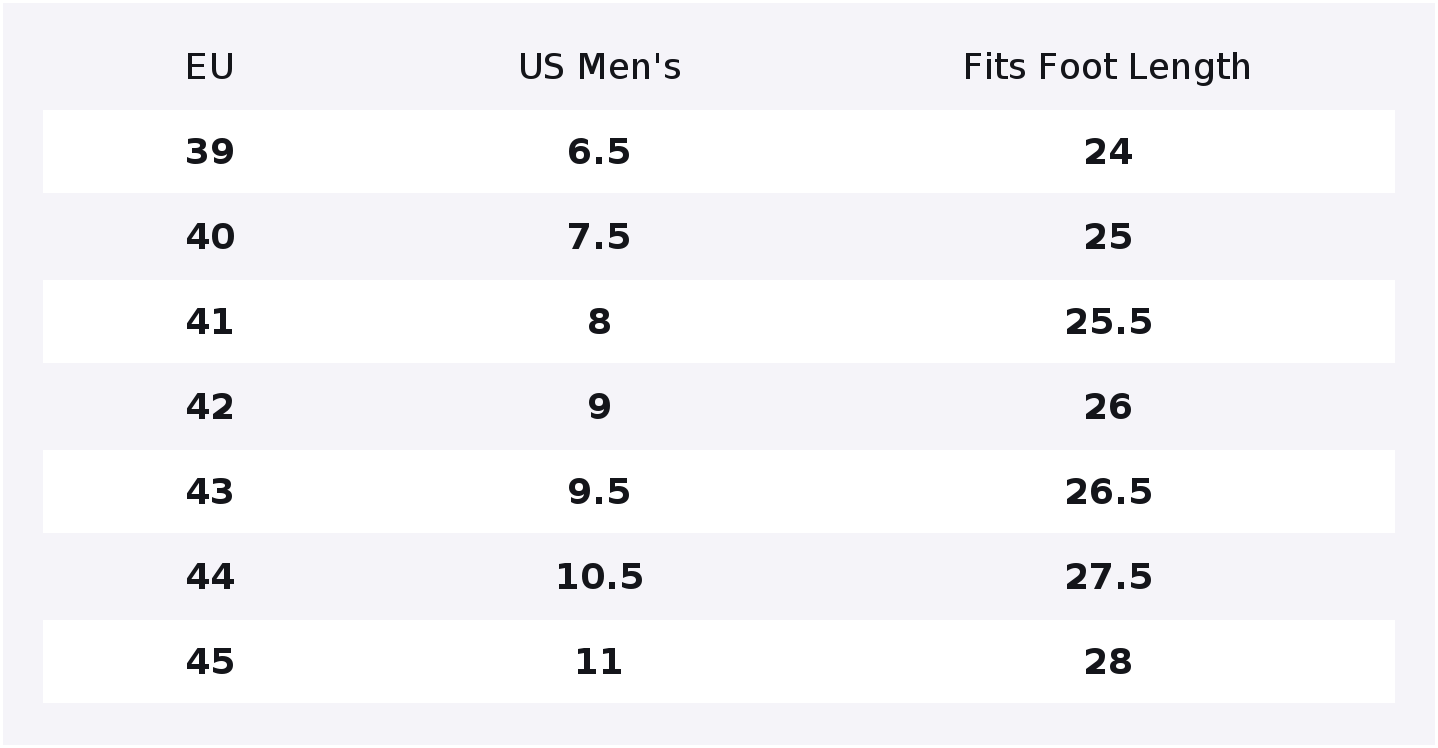Viewport: 1438px width, 748px height.
Task: Click US Men's size 10.5
Action: 599,577
